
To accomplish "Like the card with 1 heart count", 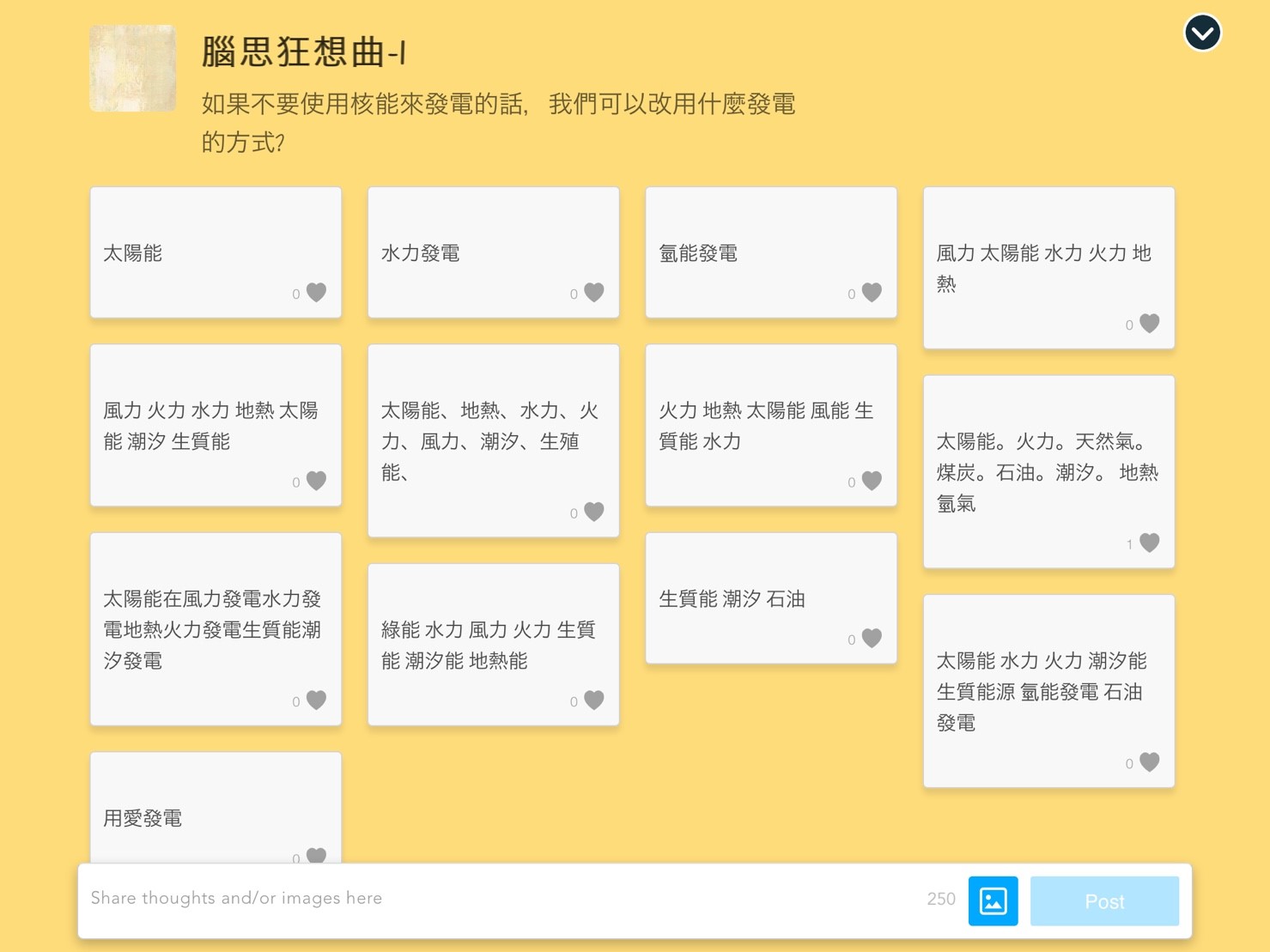I will pos(1149,543).
